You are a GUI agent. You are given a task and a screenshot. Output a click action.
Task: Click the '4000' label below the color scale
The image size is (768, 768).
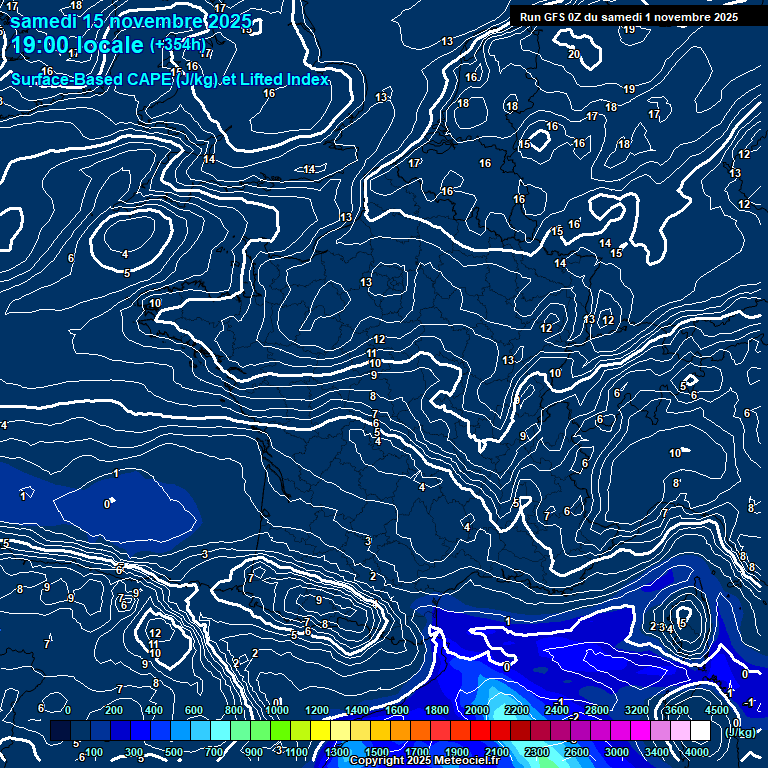697,752
